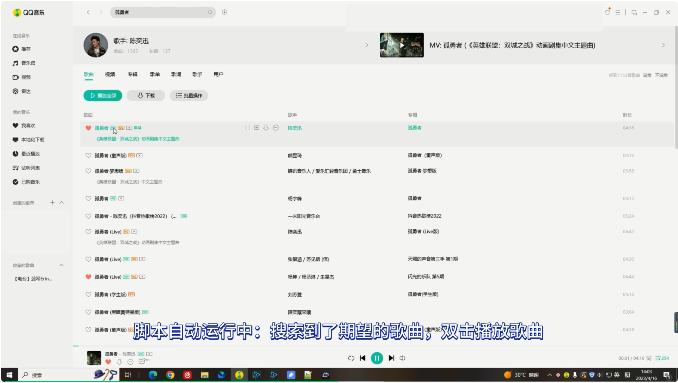Unlike the highlighted first song's red heart

[x=88, y=128]
